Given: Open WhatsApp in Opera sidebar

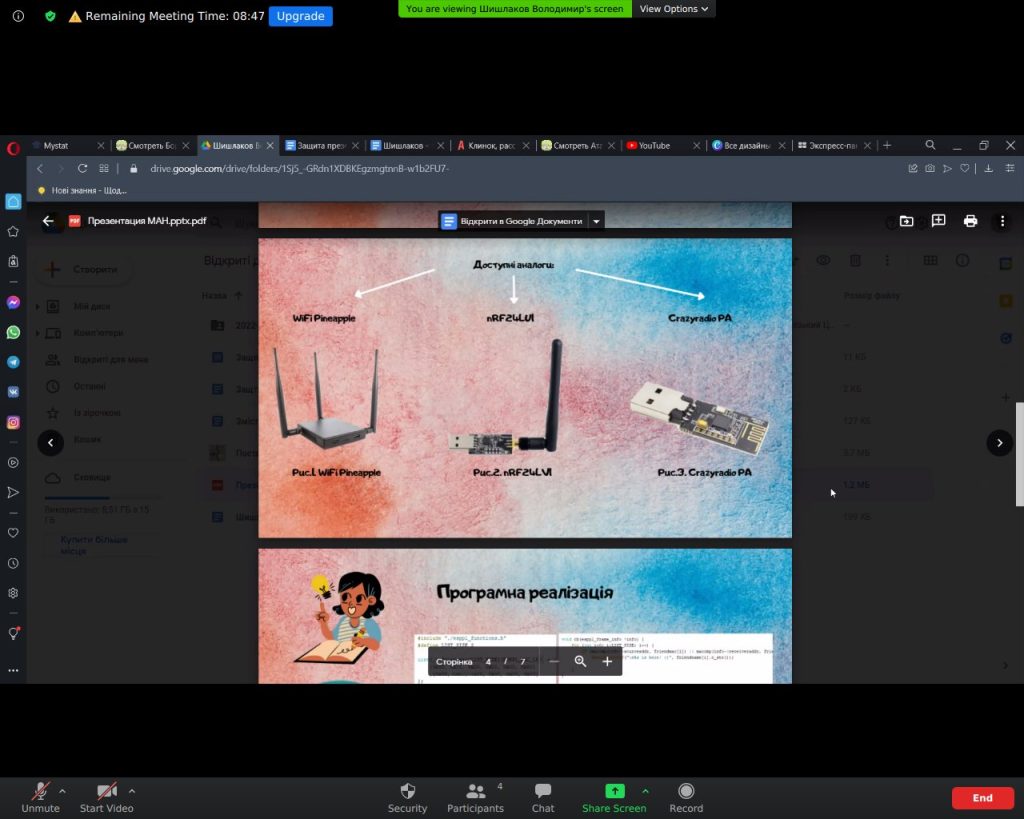Looking at the screenshot, I should 13,332.
